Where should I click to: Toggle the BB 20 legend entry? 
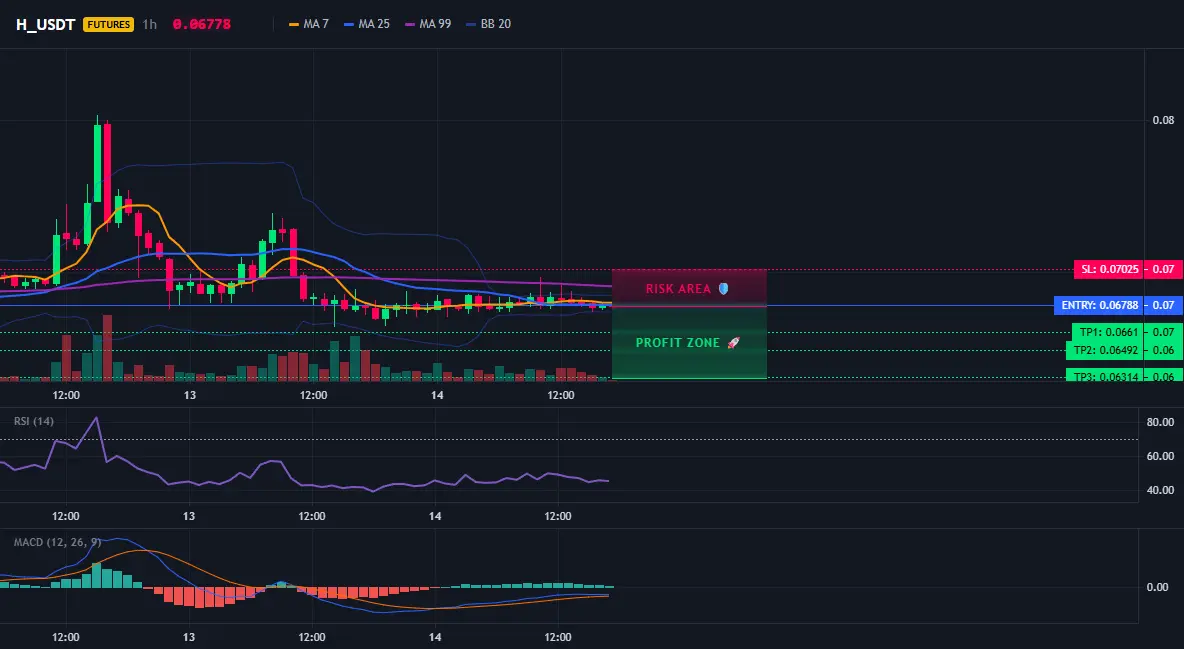[489, 24]
